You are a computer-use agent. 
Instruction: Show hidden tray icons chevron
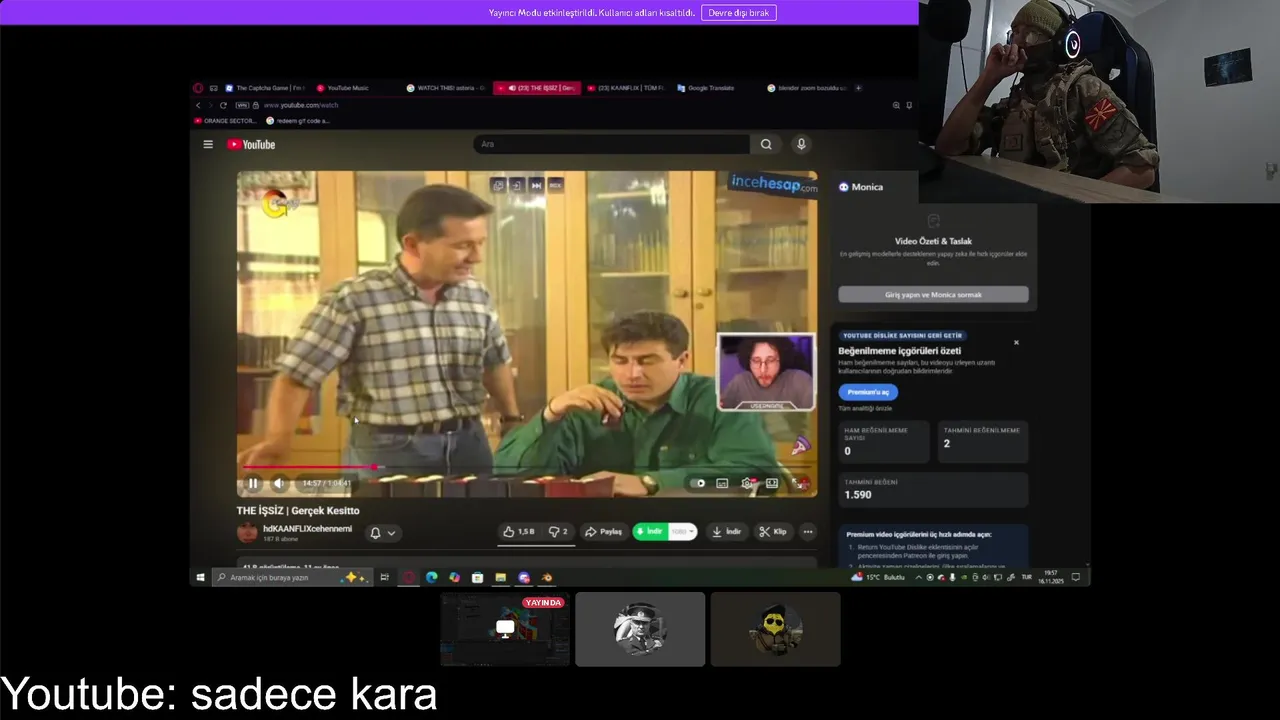pos(918,577)
